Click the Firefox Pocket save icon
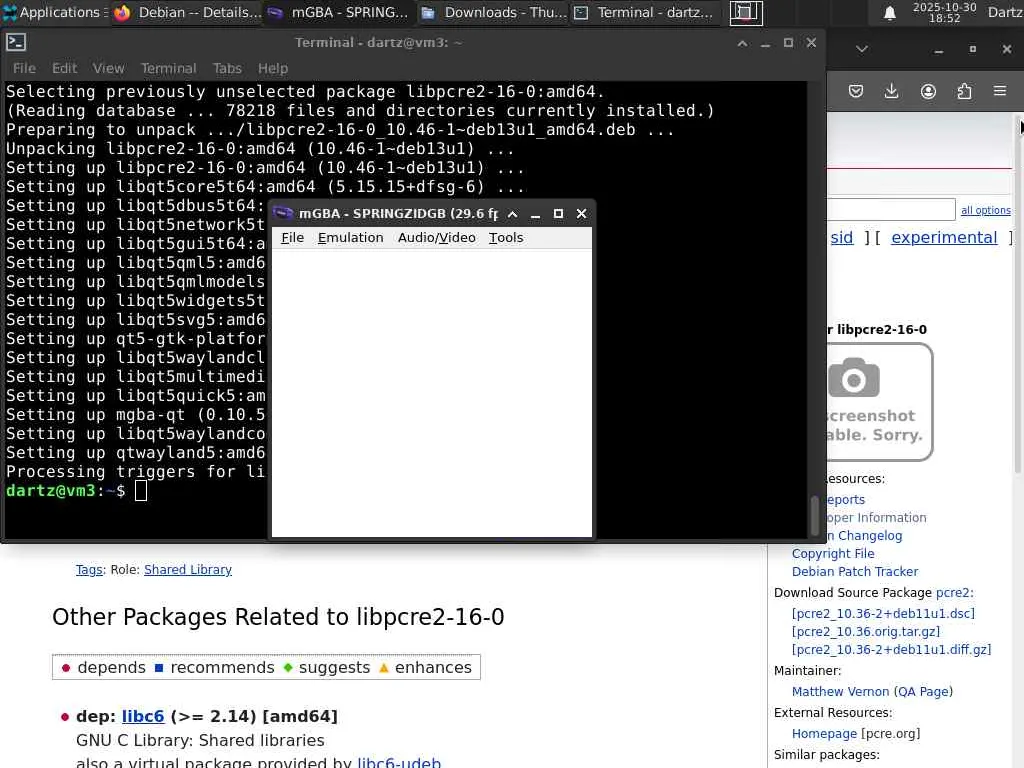 856,91
